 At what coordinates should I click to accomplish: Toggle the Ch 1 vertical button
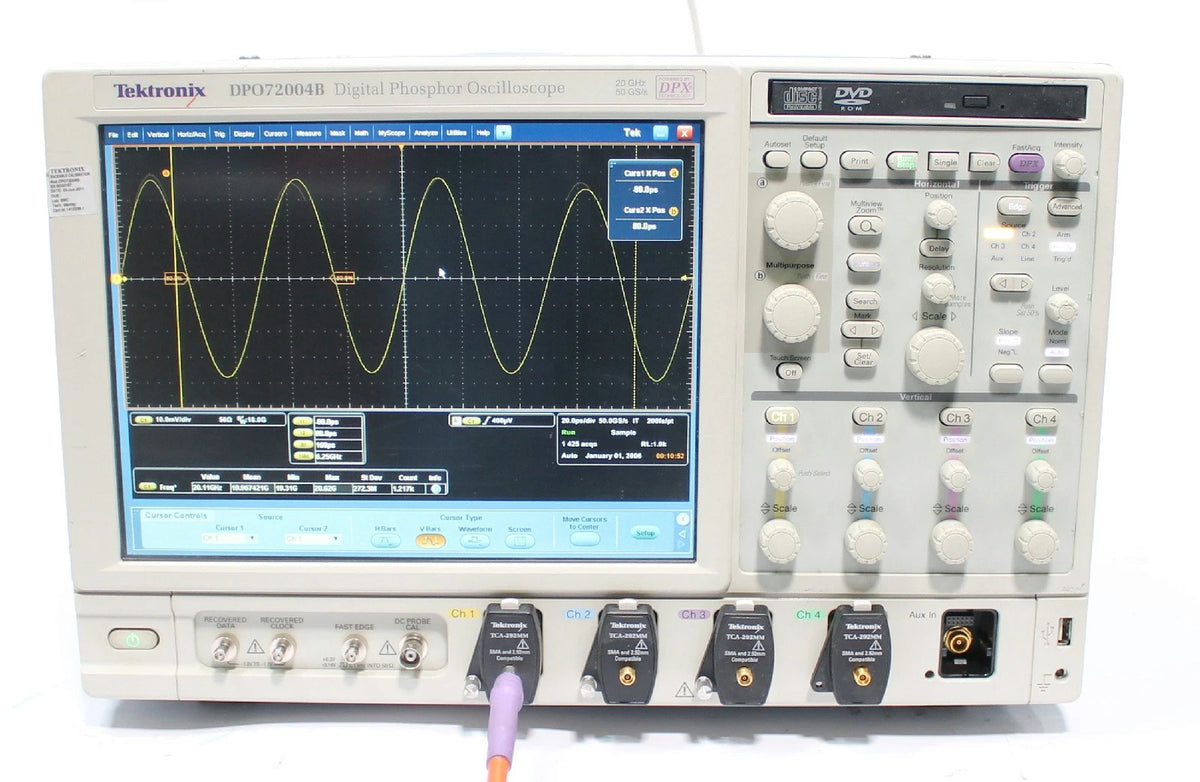point(782,416)
